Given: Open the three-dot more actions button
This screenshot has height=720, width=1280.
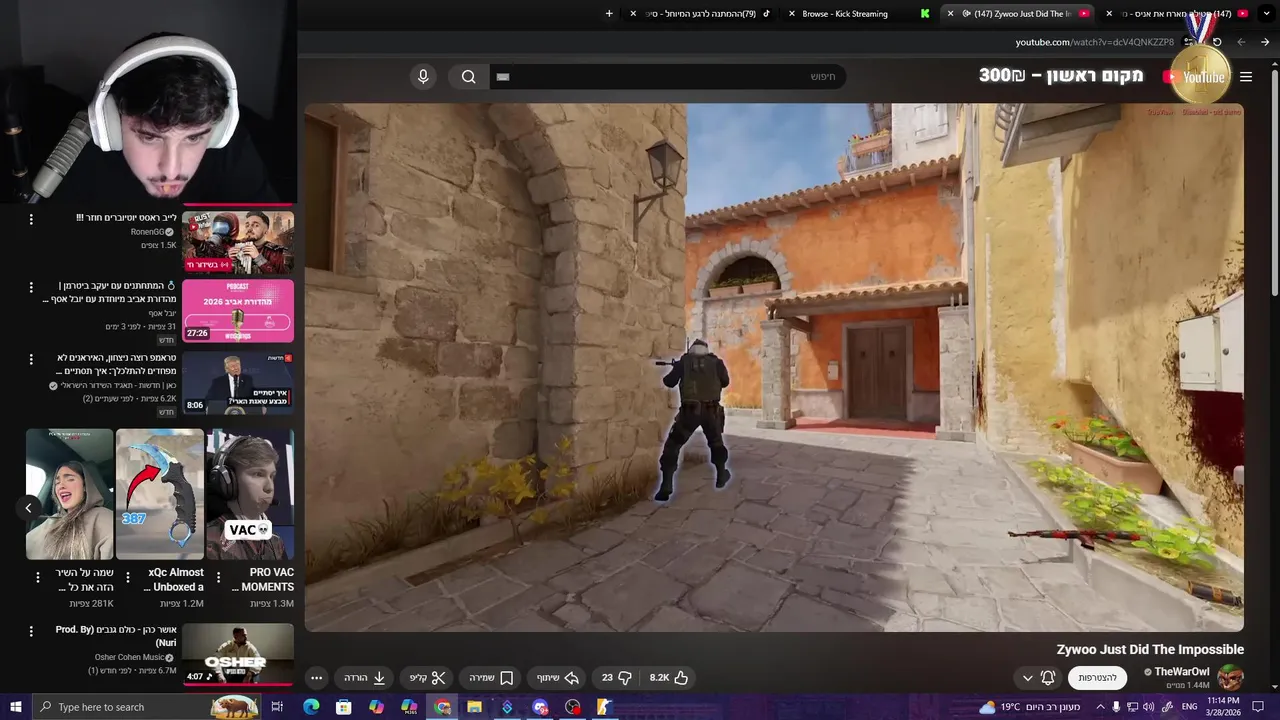Looking at the screenshot, I should click(x=316, y=677).
